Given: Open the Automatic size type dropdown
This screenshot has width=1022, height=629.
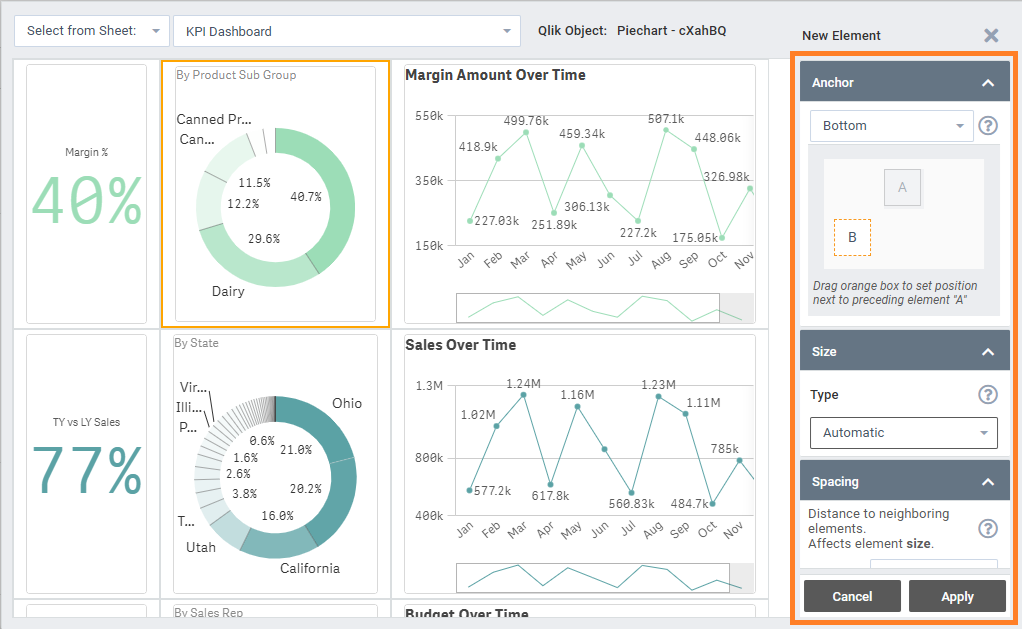Looking at the screenshot, I should click(903, 433).
